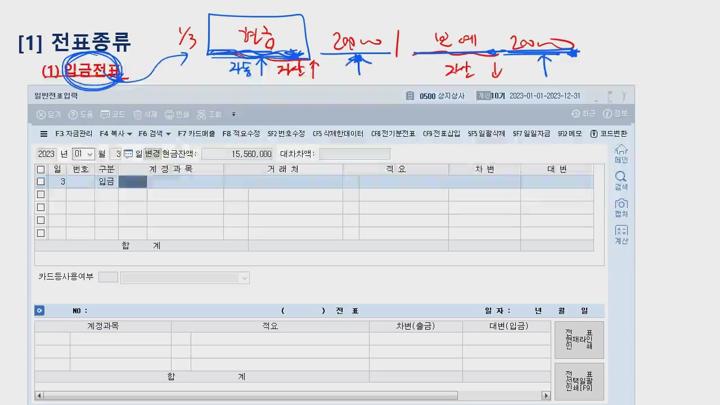The image size is (720, 405).
Task: Click the 대차차액 field
Action: click(354, 154)
